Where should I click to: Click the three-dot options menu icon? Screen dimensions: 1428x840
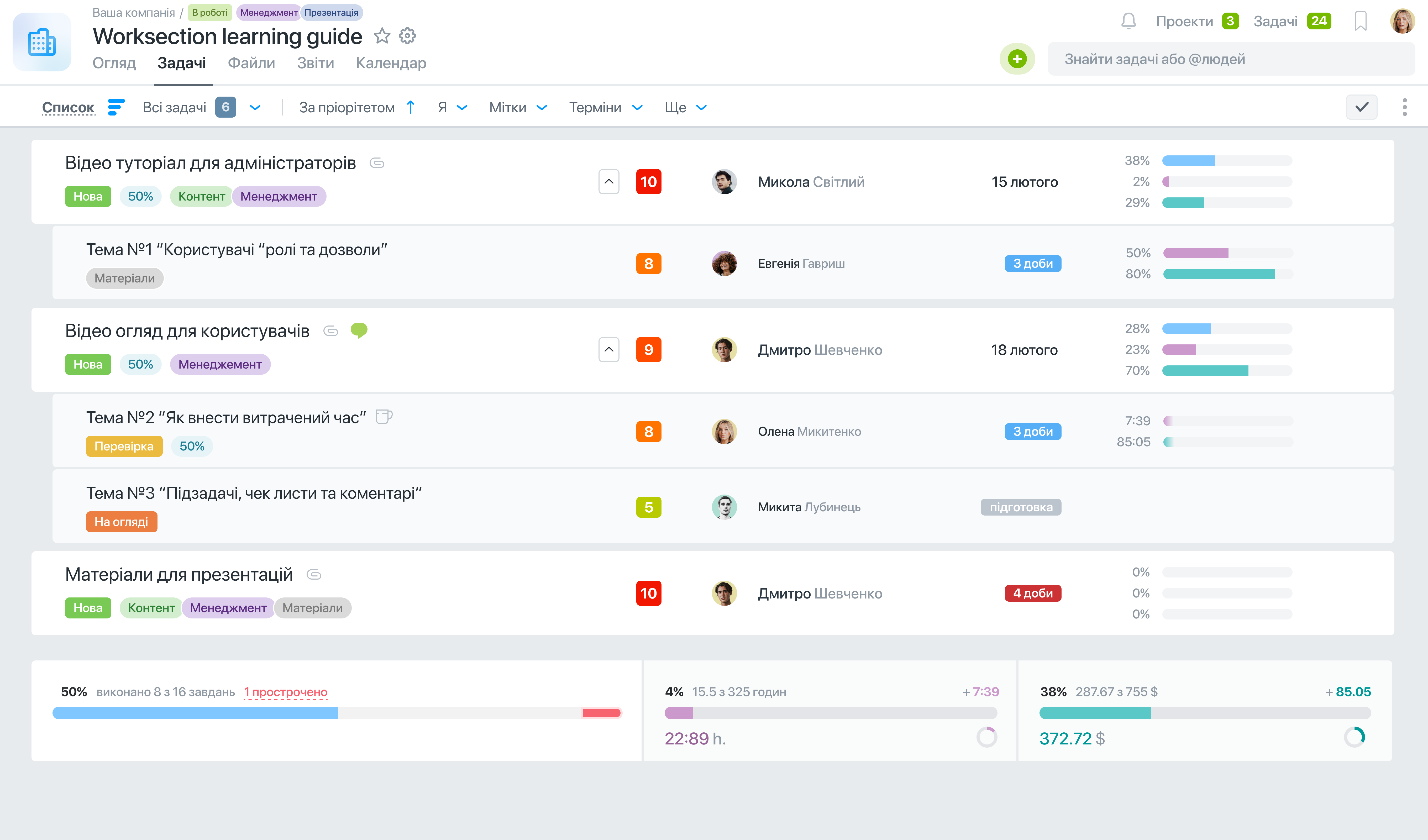click(1404, 107)
